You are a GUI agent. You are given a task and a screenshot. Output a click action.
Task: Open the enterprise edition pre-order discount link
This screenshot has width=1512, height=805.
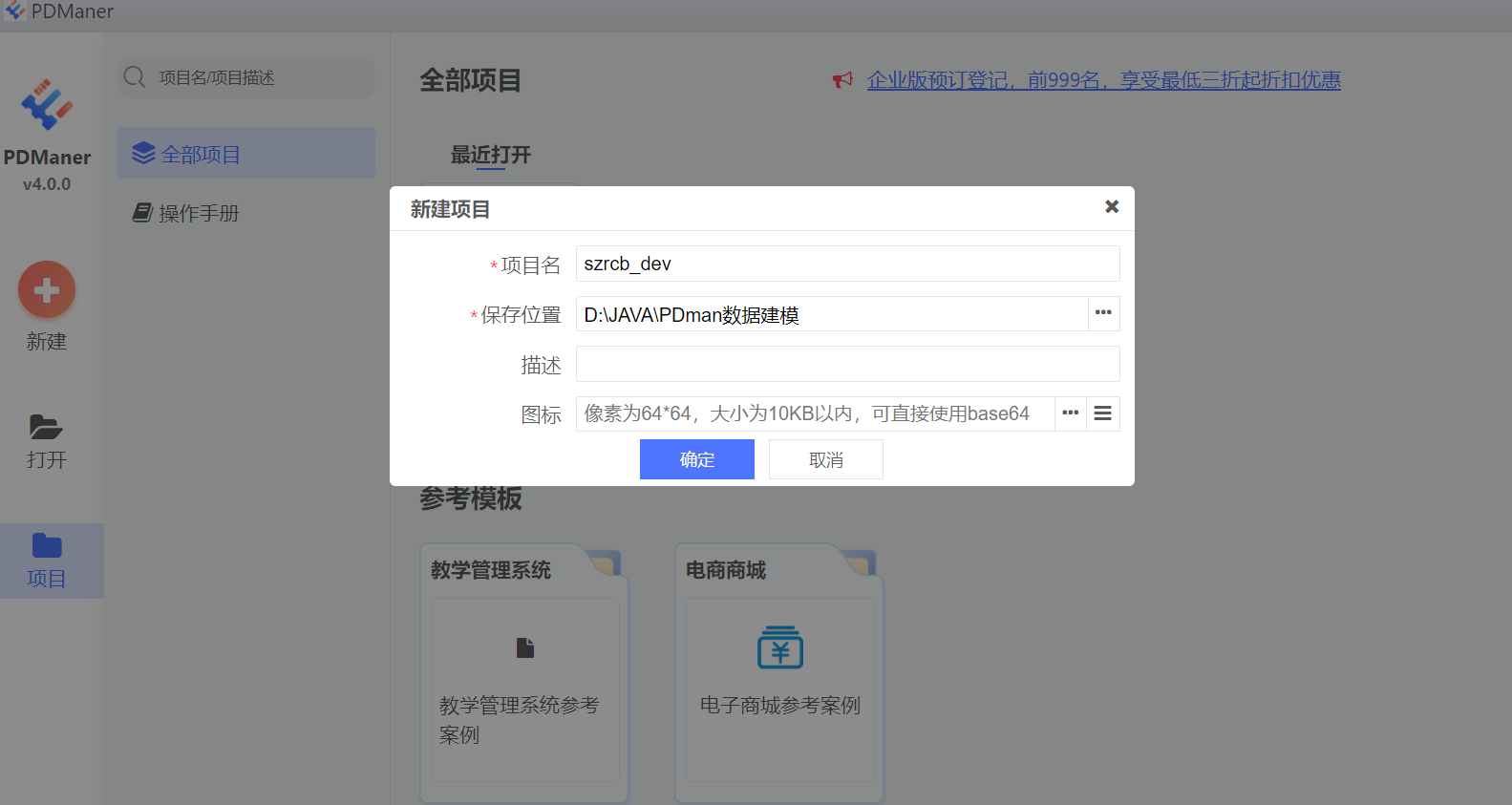(x=1104, y=80)
